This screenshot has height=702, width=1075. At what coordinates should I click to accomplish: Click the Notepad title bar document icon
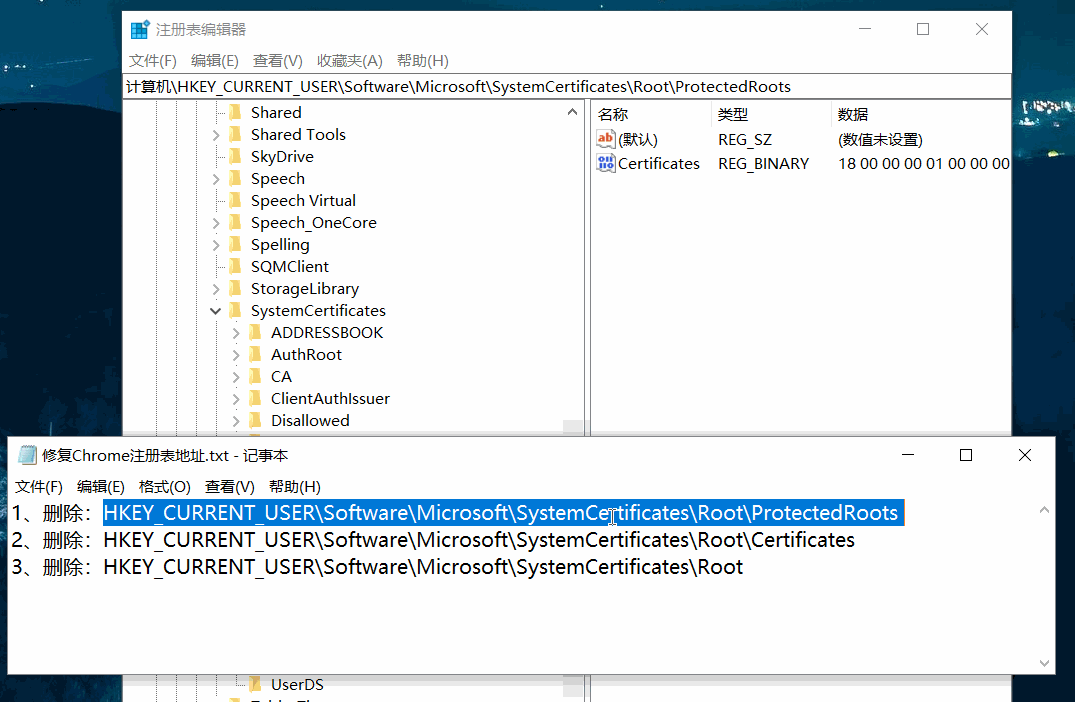click(27, 455)
